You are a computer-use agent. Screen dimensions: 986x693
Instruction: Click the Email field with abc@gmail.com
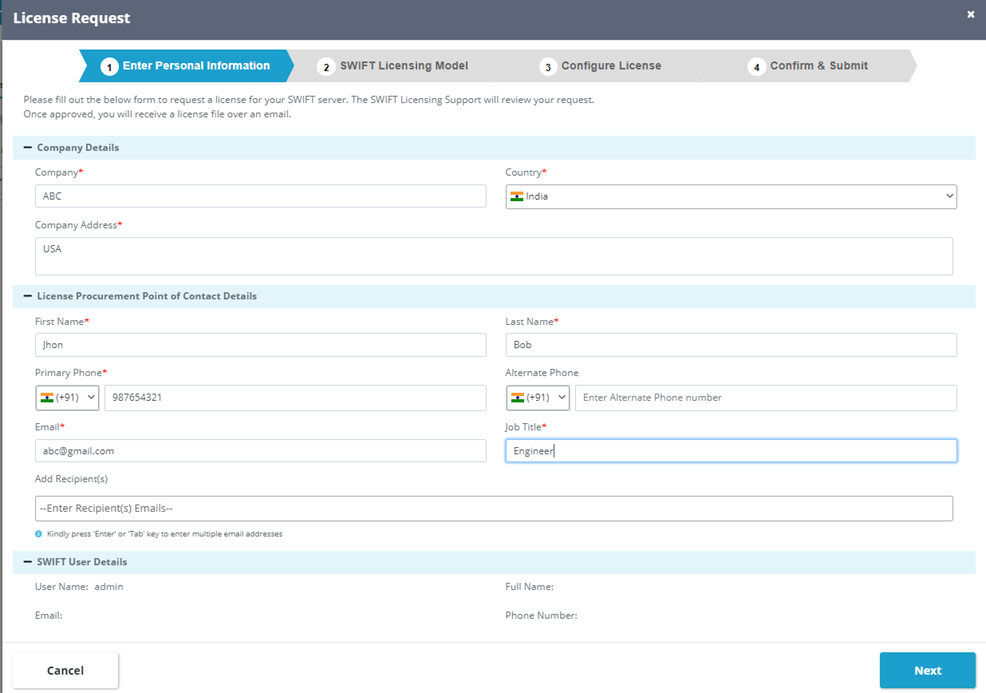click(260, 451)
